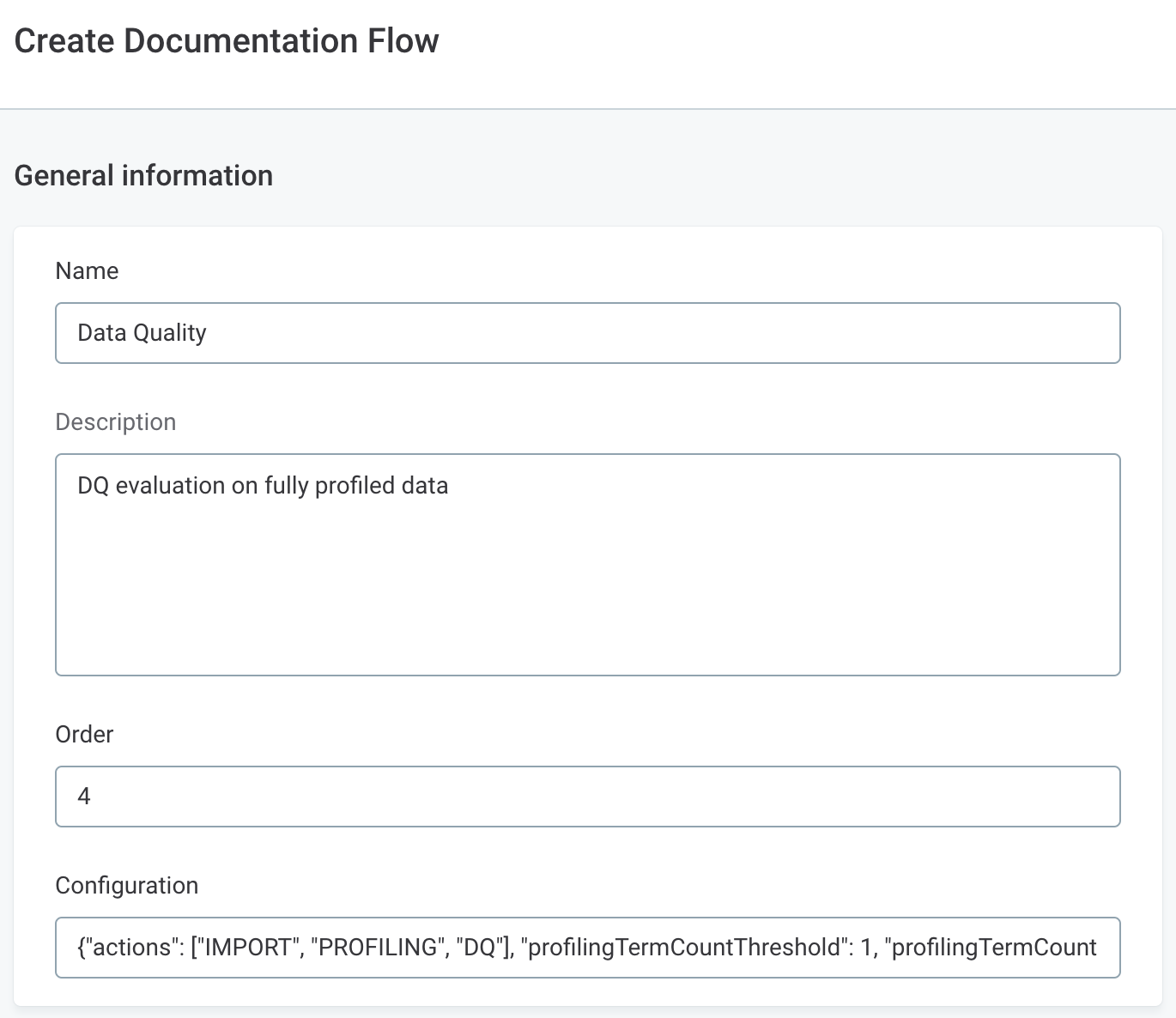Click the Name input field
The image size is (1176, 1018).
[588, 333]
